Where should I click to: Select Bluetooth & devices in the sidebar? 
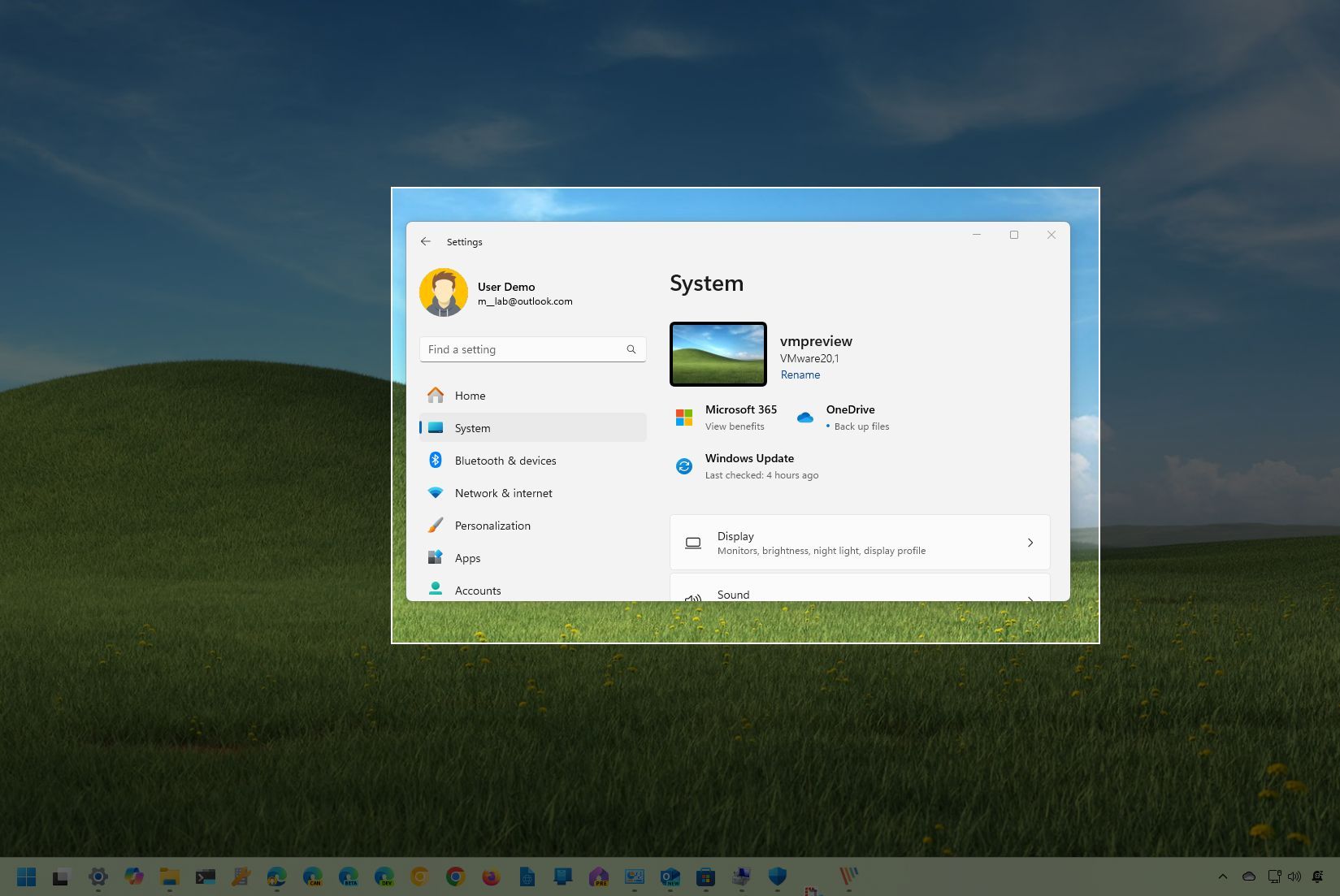click(x=505, y=461)
